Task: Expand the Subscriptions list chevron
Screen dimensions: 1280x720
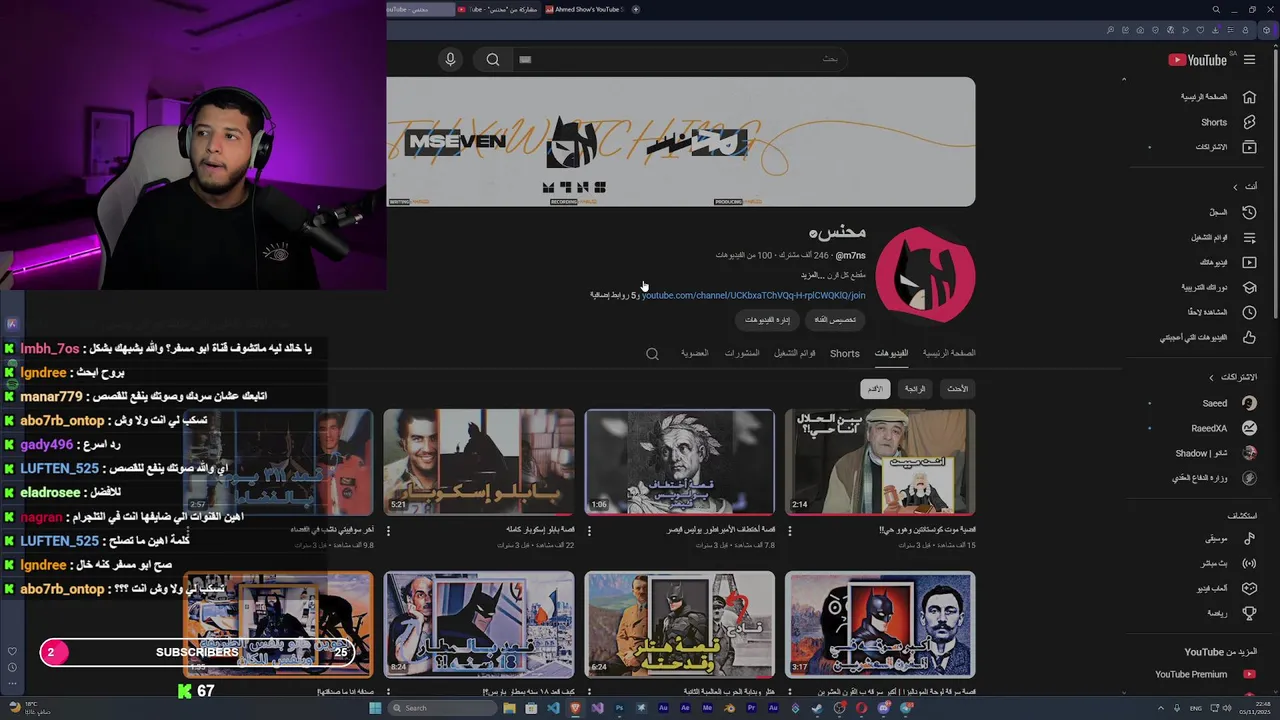Action: [x=1212, y=377]
